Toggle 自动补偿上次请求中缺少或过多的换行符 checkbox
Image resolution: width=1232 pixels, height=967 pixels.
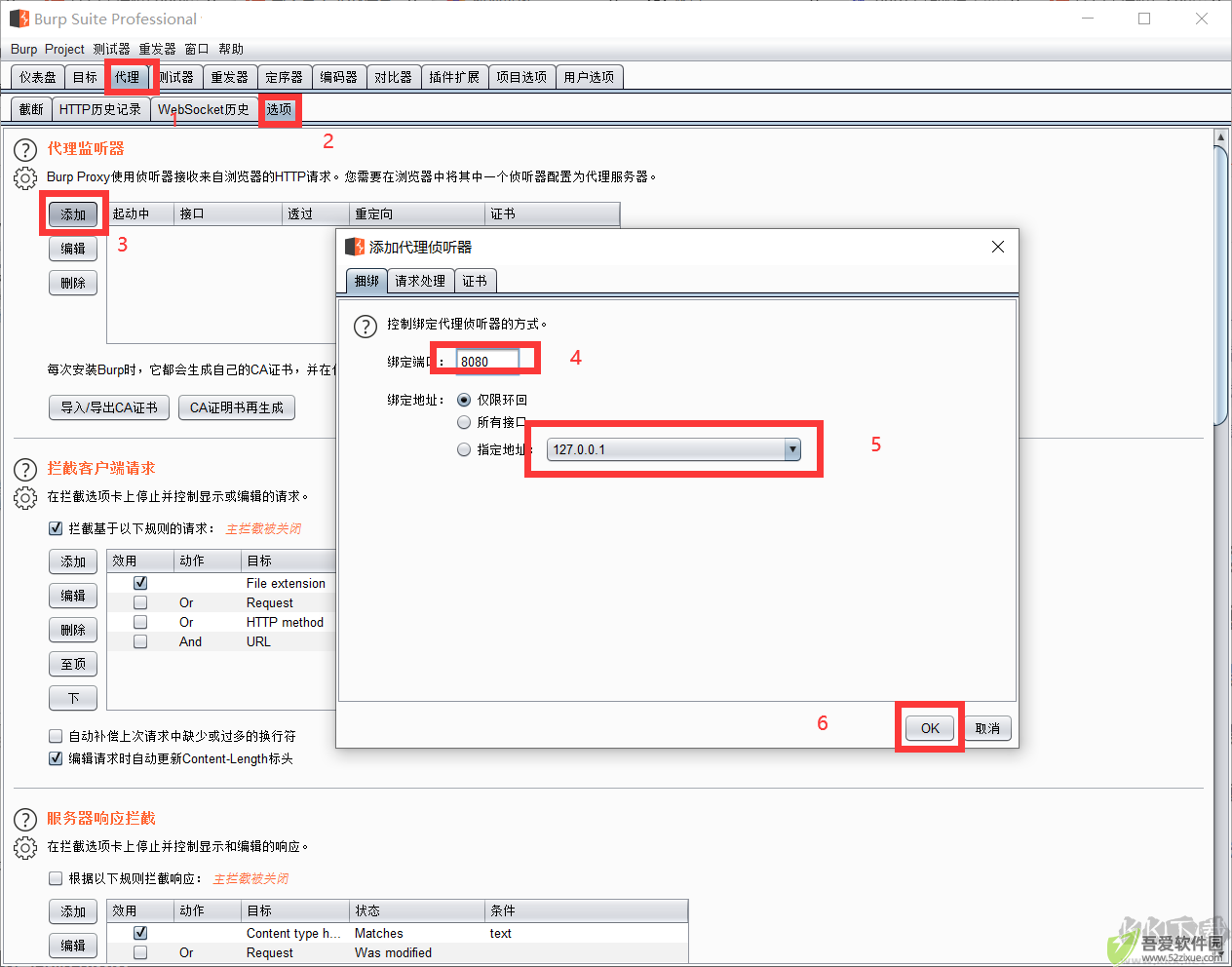click(x=56, y=736)
